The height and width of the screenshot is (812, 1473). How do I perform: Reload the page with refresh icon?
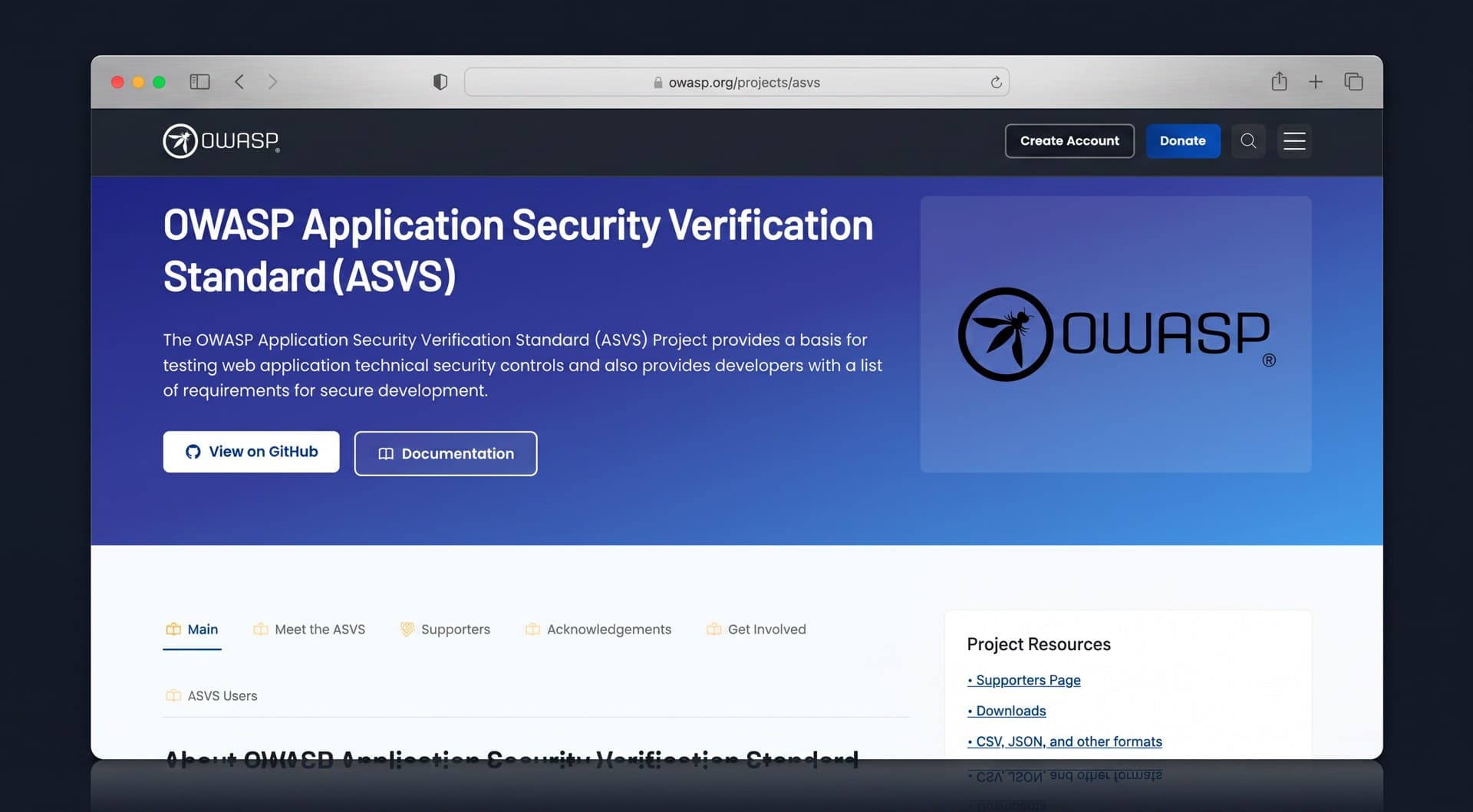(x=996, y=82)
